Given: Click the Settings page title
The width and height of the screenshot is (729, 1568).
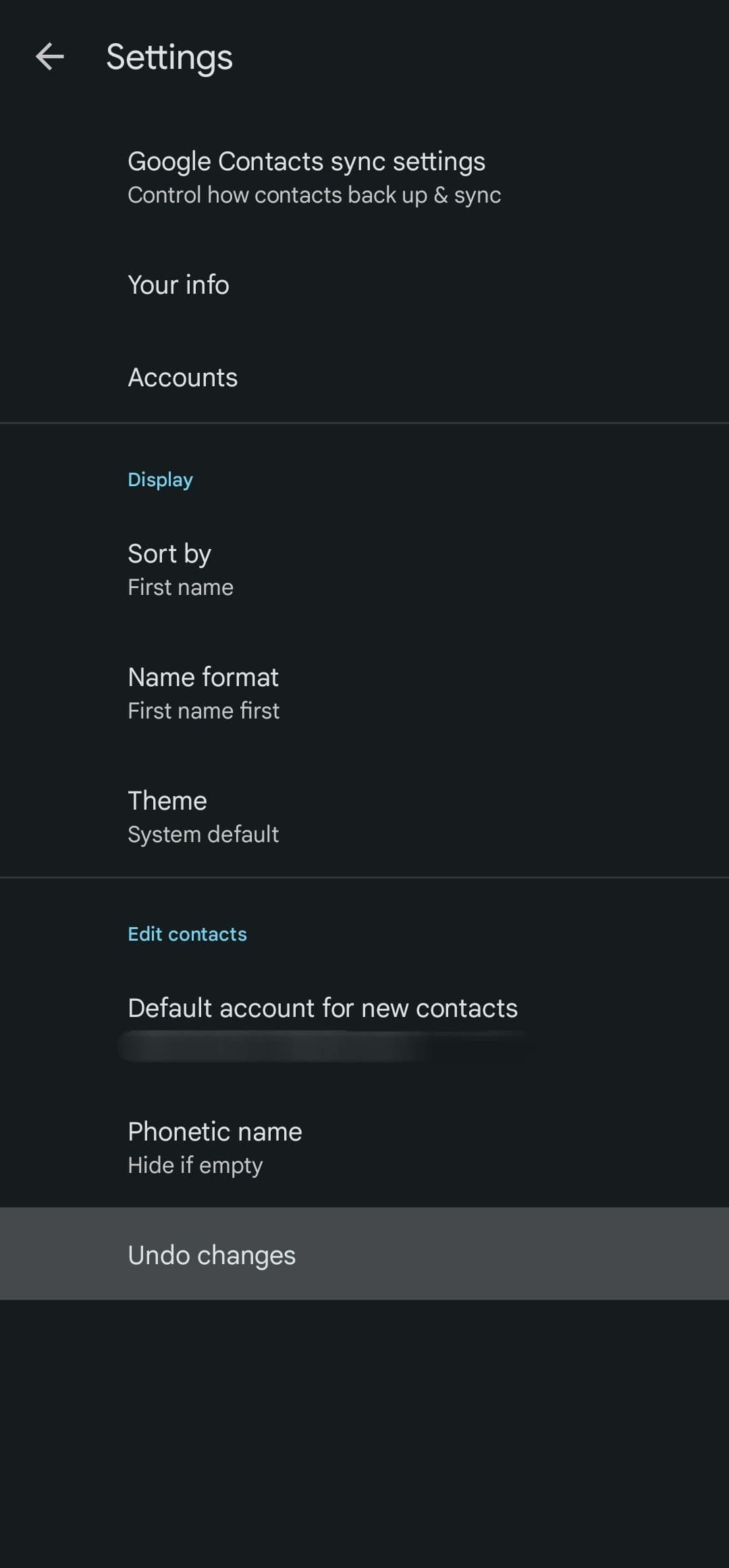Looking at the screenshot, I should coord(169,57).
